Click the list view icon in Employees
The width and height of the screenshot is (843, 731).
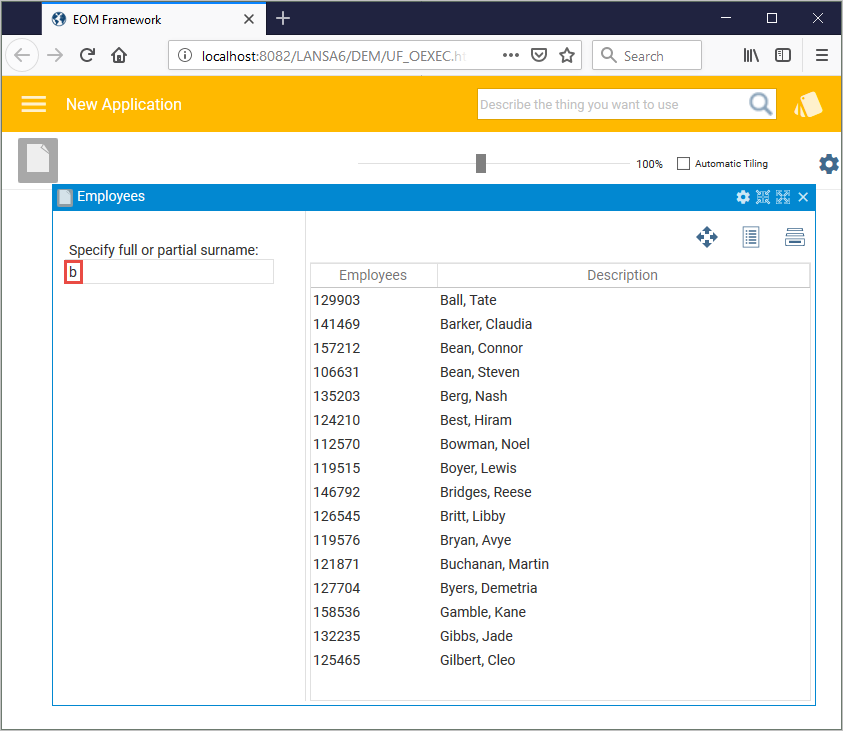coord(751,237)
